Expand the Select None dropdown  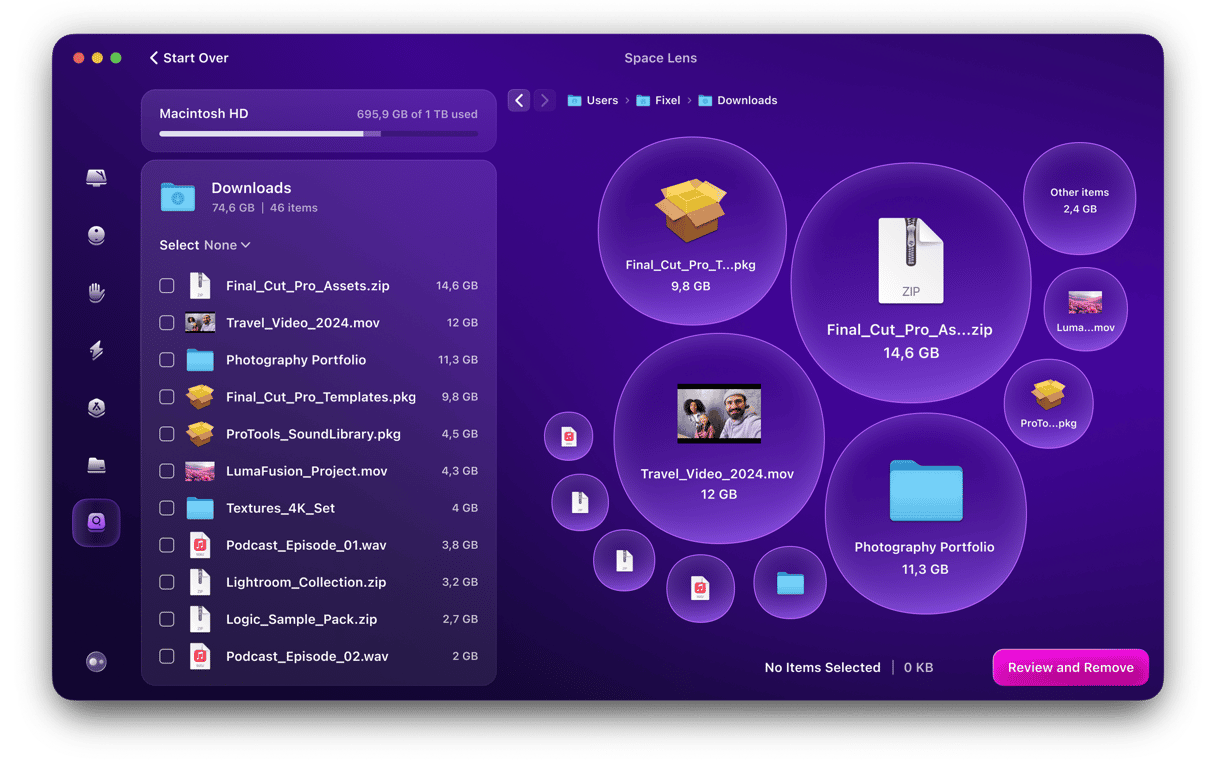[x=205, y=245]
